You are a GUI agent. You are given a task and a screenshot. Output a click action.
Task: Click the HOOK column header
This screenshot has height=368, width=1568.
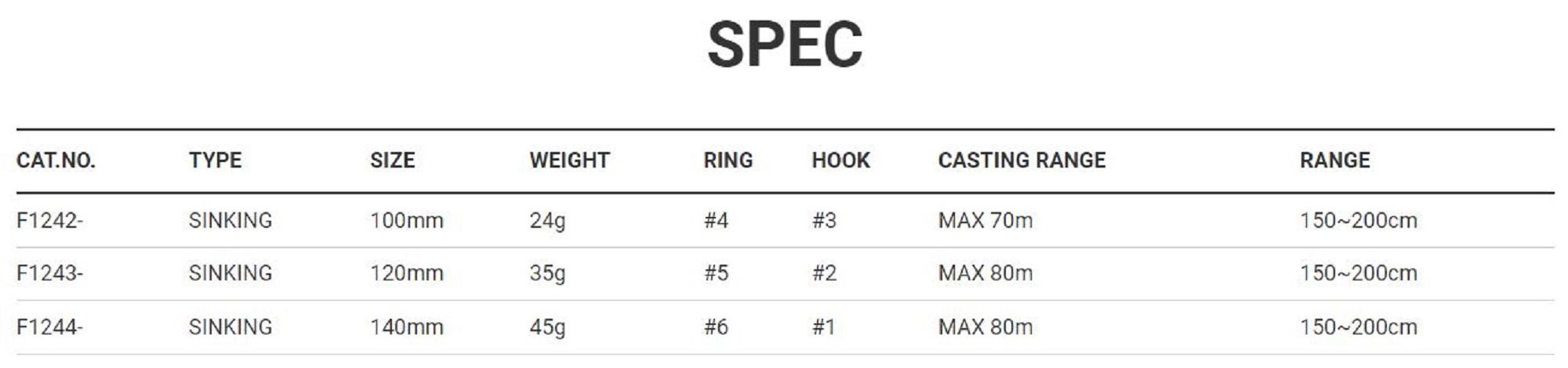tap(840, 161)
